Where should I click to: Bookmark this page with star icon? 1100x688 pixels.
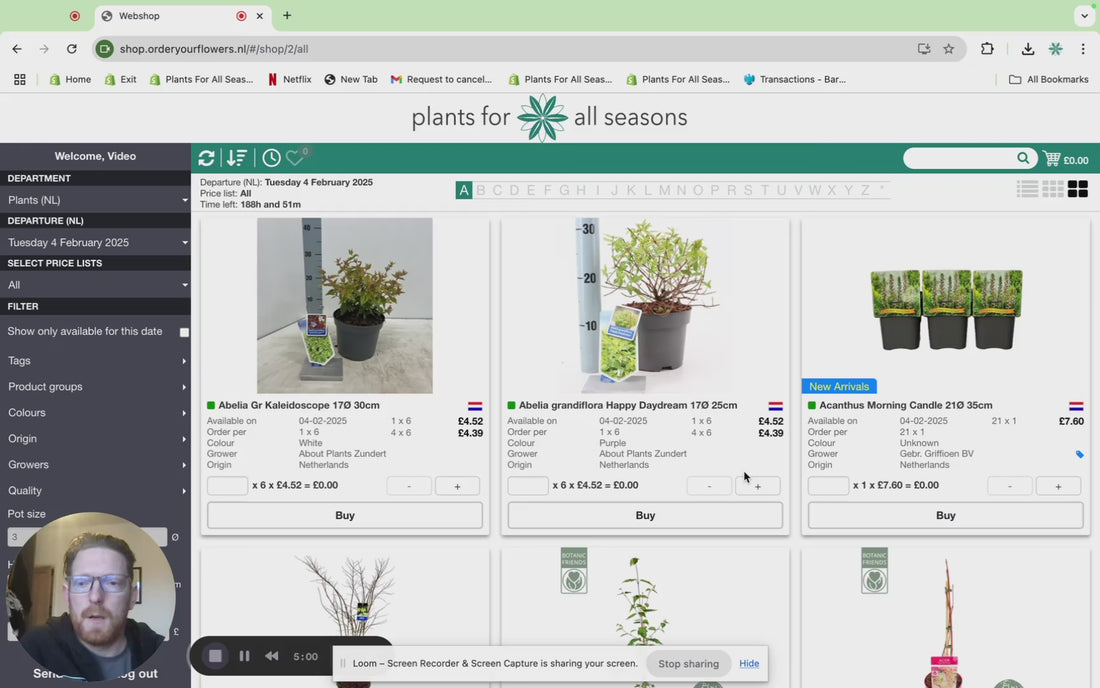[x=948, y=49]
